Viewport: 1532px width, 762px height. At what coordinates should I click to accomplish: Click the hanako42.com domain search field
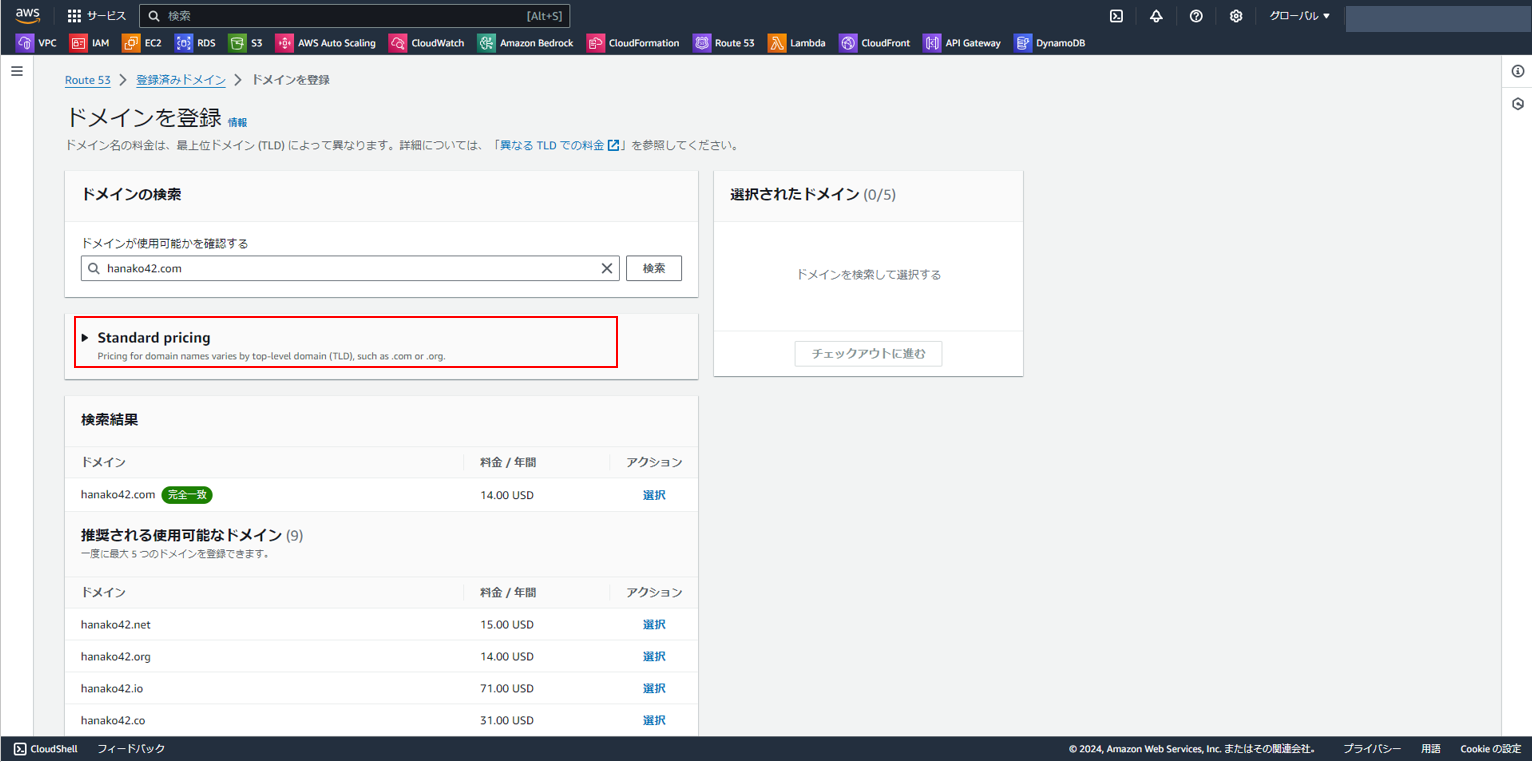point(350,268)
